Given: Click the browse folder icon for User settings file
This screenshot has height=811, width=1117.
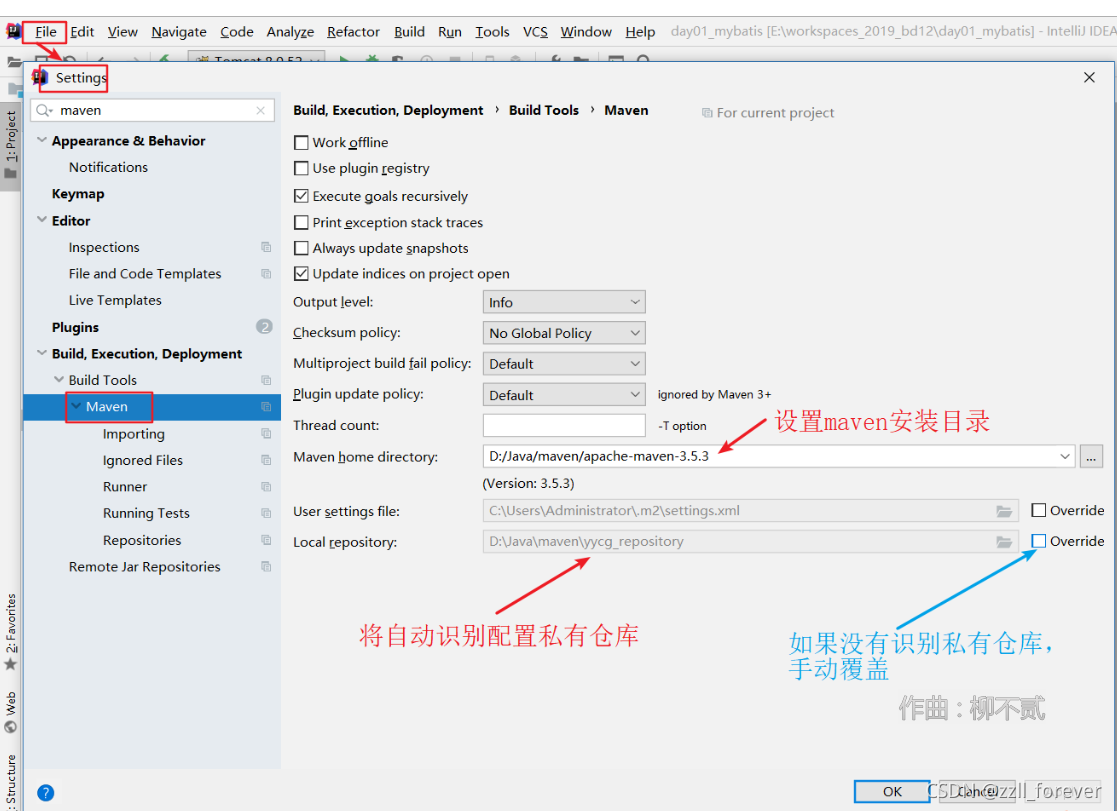Looking at the screenshot, I should 1004,511.
